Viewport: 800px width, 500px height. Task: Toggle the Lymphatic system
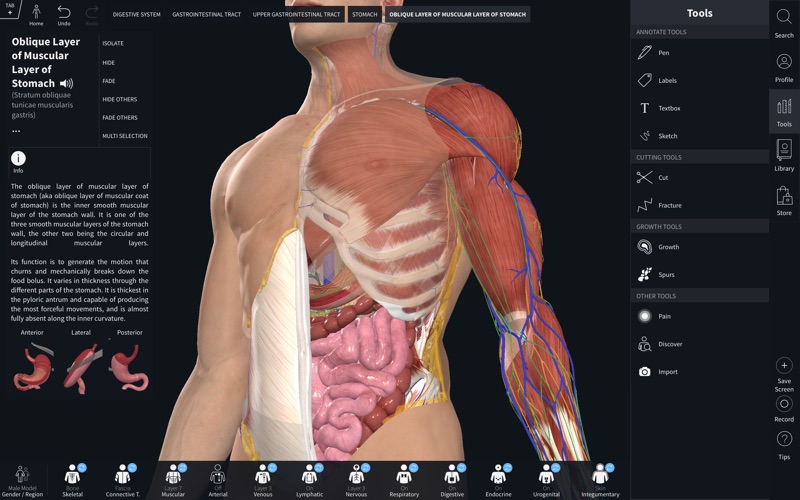click(310, 480)
